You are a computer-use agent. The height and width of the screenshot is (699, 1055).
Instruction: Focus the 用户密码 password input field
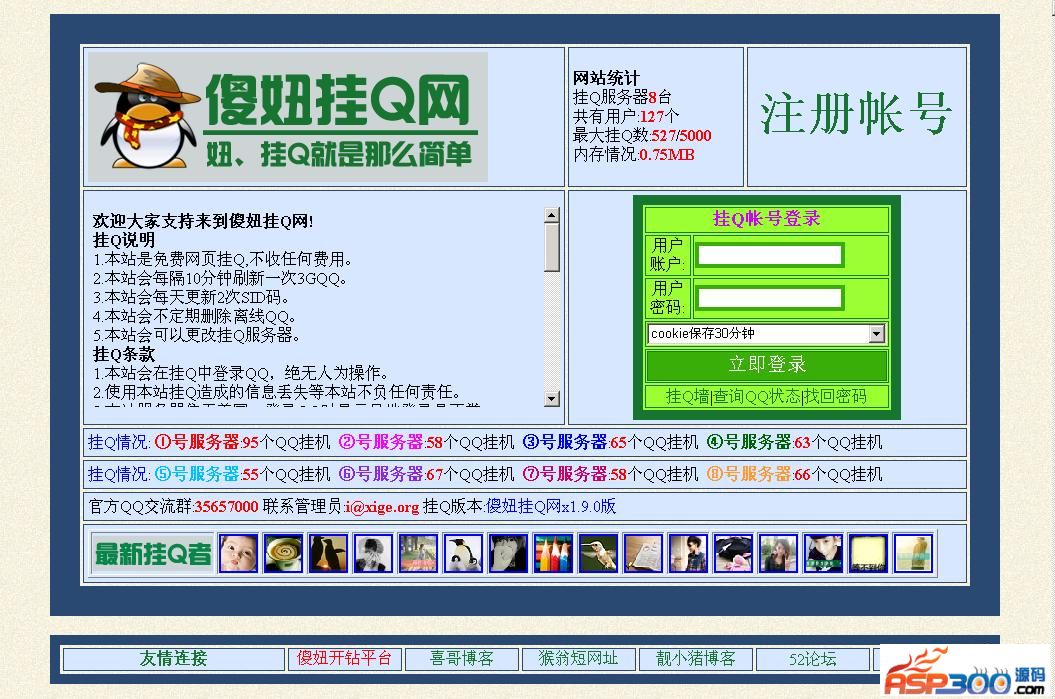tap(770, 299)
